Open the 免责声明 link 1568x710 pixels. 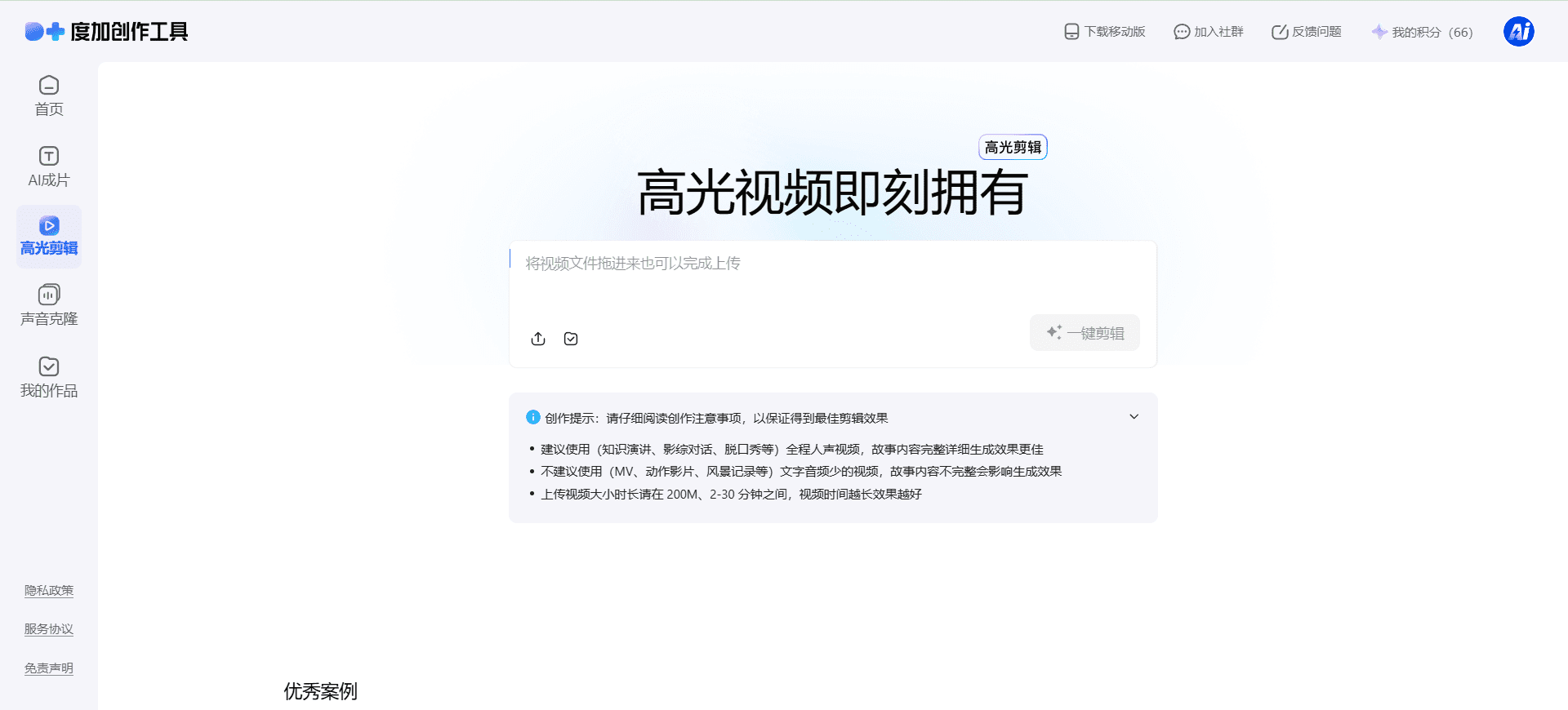[x=49, y=668]
